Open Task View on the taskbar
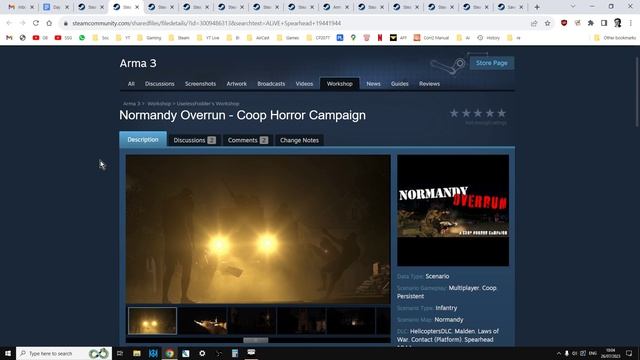This screenshot has height=360, width=640. coord(120,353)
